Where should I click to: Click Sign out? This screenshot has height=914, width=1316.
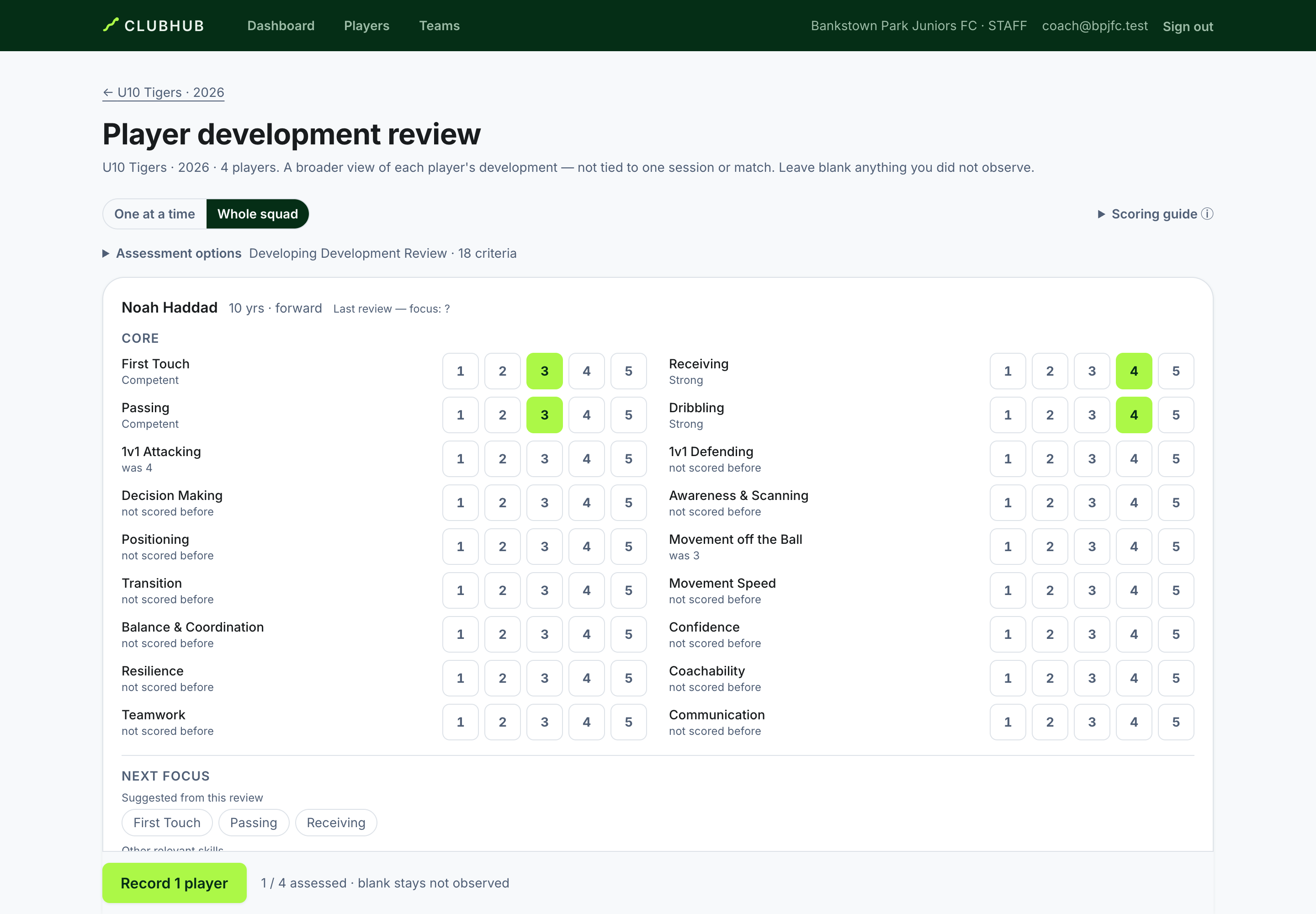(x=1188, y=27)
